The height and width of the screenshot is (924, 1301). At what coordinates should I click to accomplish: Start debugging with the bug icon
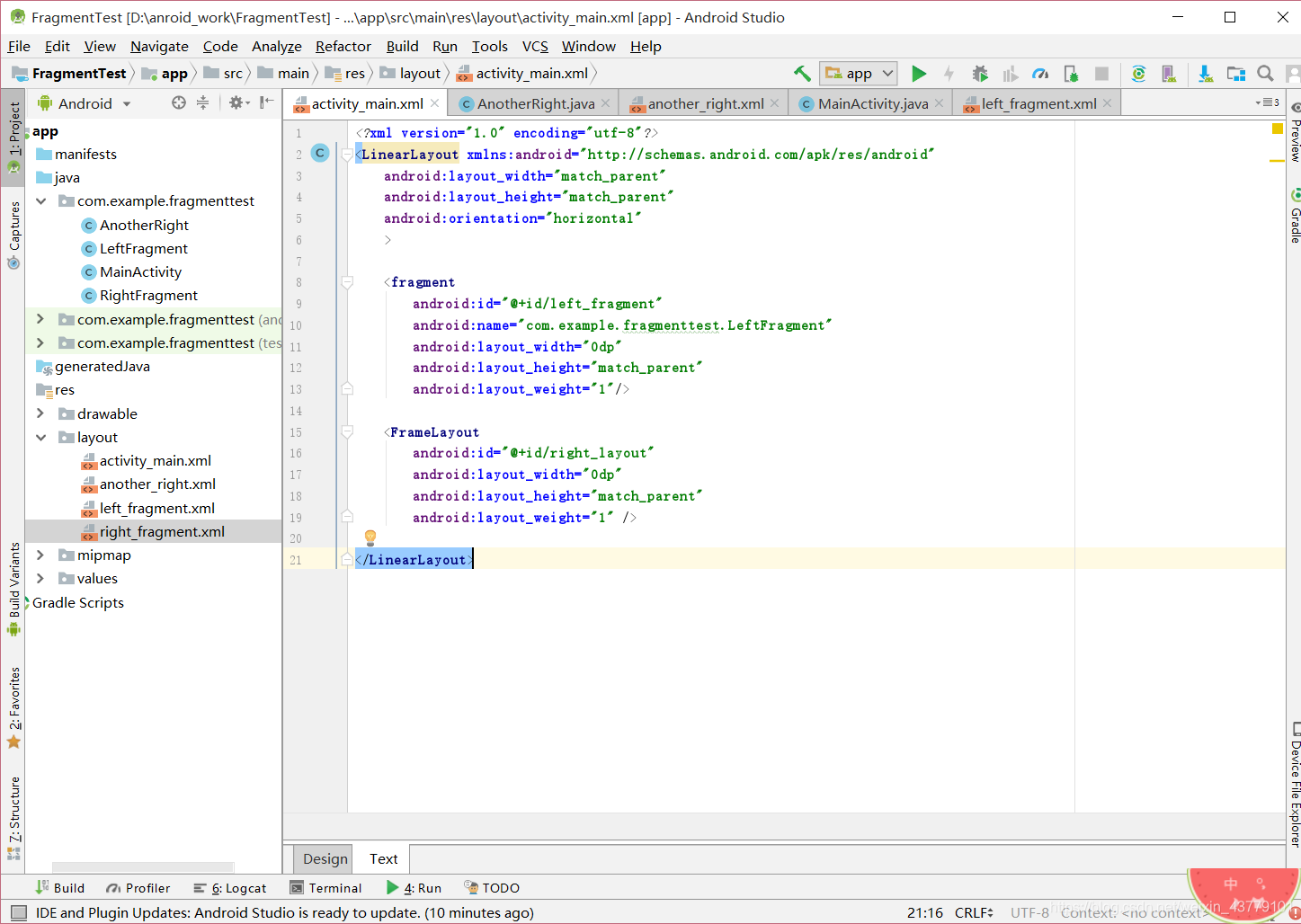[980, 74]
